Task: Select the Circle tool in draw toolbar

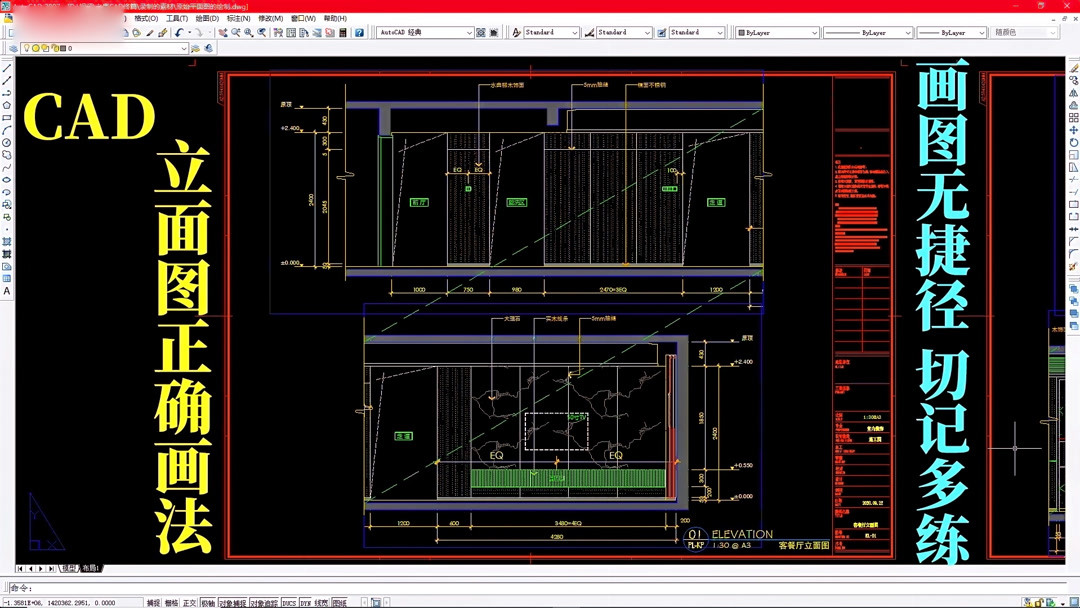Action: 7,143
